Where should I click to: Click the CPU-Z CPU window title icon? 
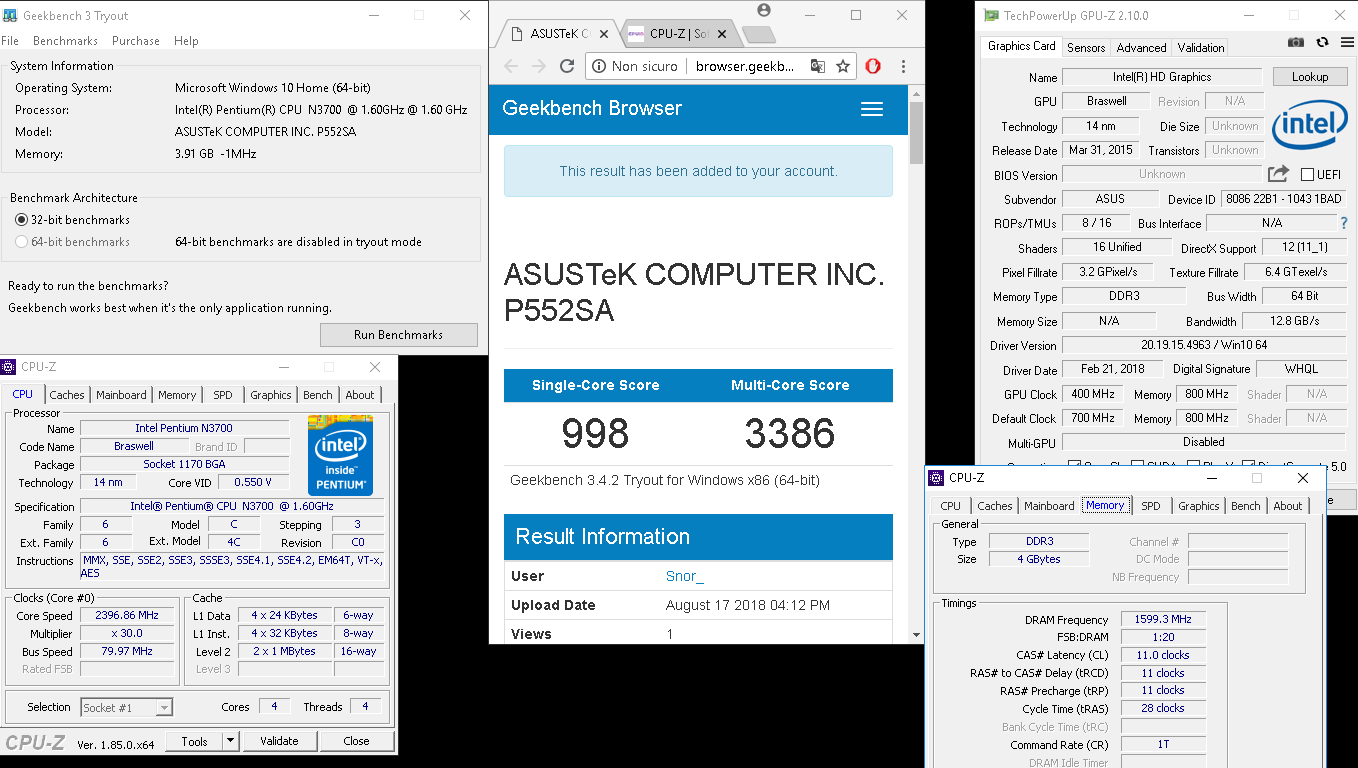10,367
